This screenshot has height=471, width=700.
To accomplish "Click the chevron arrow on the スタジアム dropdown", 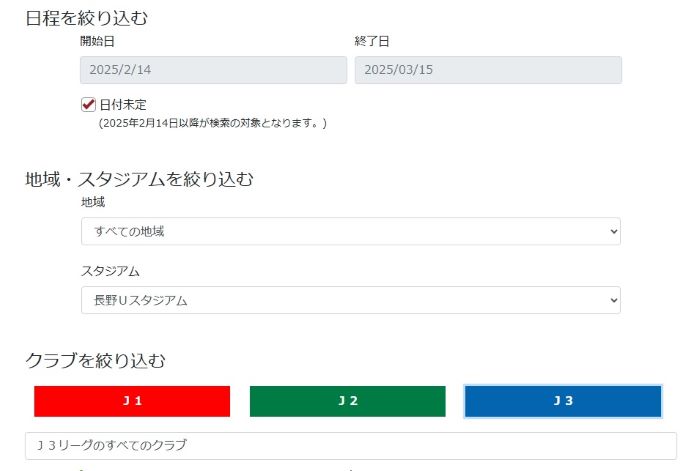I will pos(613,300).
